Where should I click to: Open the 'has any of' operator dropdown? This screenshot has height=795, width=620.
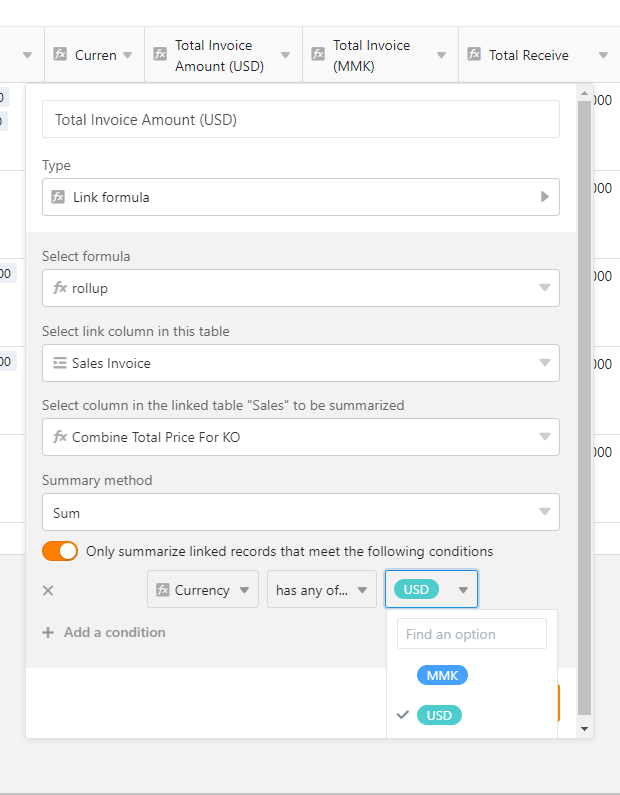pos(321,590)
